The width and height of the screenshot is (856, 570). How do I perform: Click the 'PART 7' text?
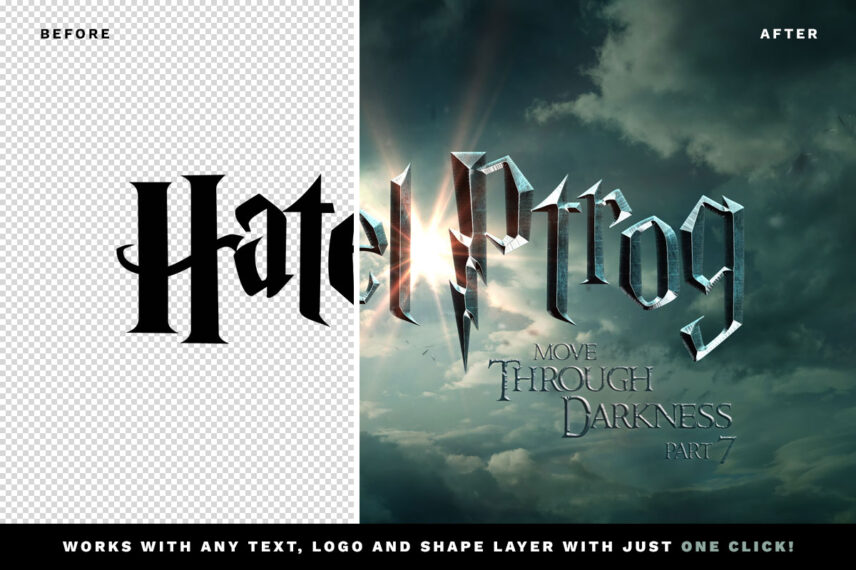click(700, 450)
